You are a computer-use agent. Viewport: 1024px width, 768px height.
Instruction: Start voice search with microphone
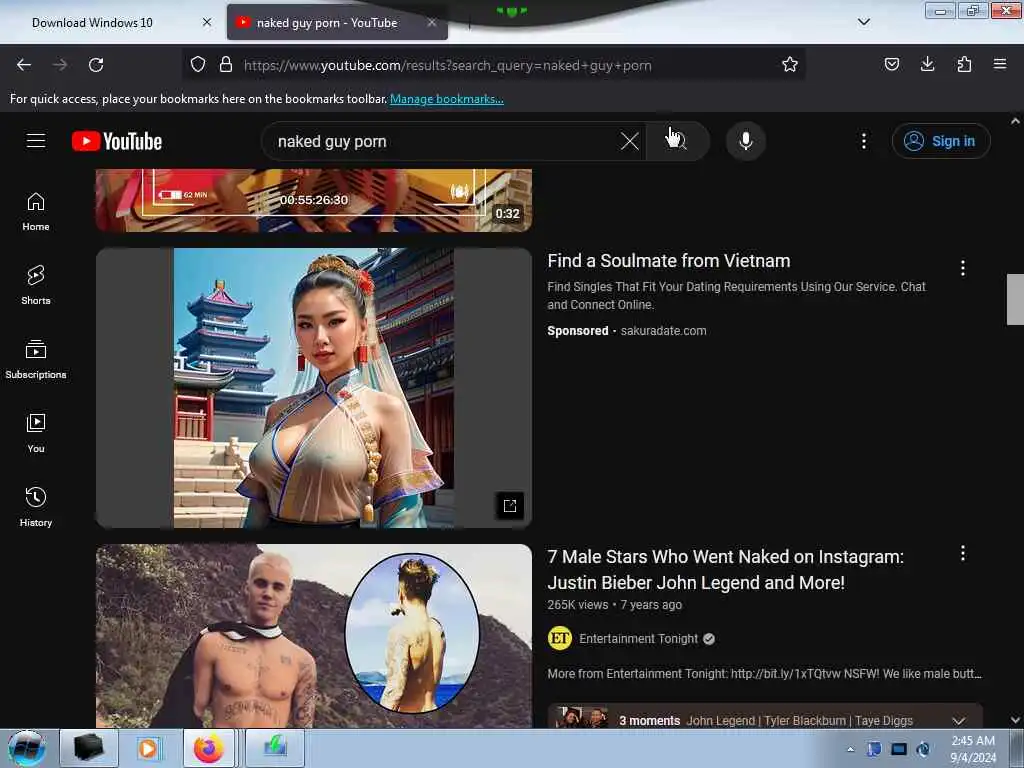pyautogui.click(x=746, y=141)
